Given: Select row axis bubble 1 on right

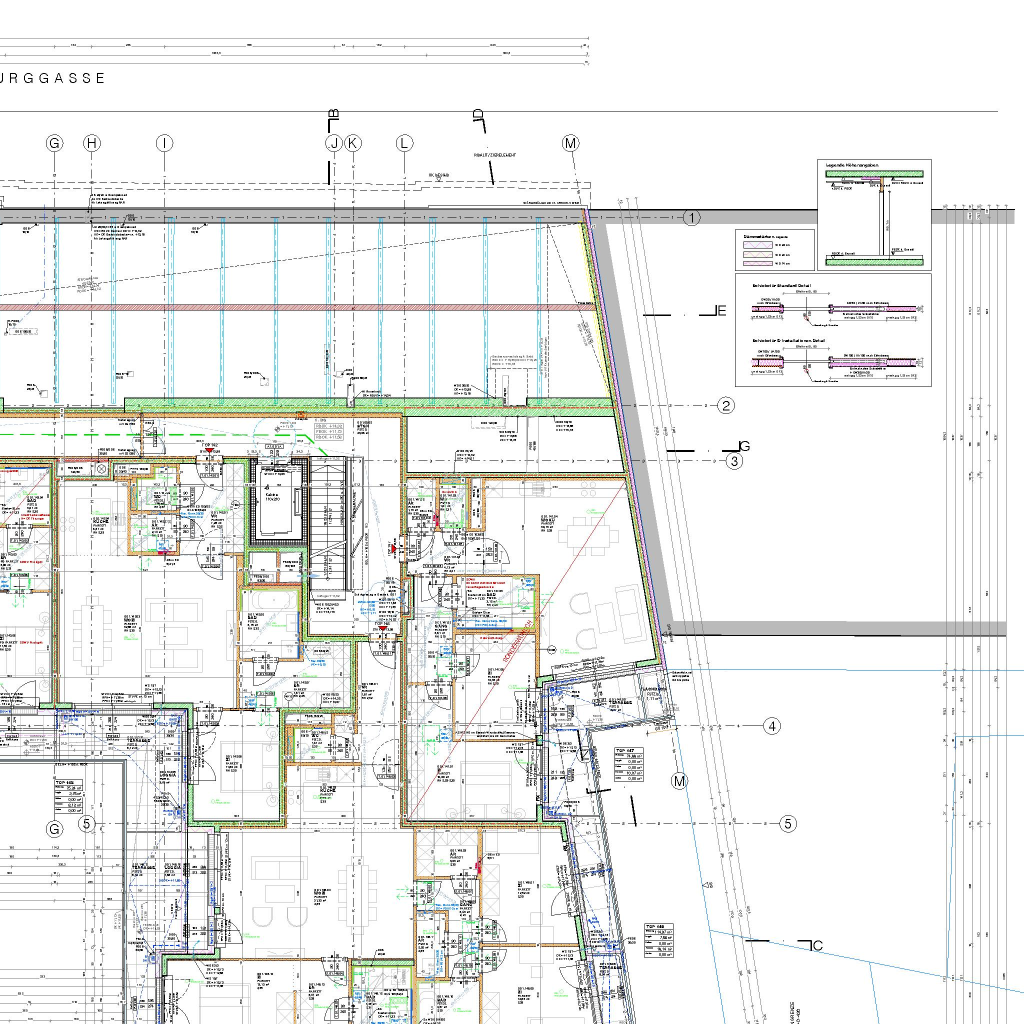Looking at the screenshot, I should [x=692, y=218].
